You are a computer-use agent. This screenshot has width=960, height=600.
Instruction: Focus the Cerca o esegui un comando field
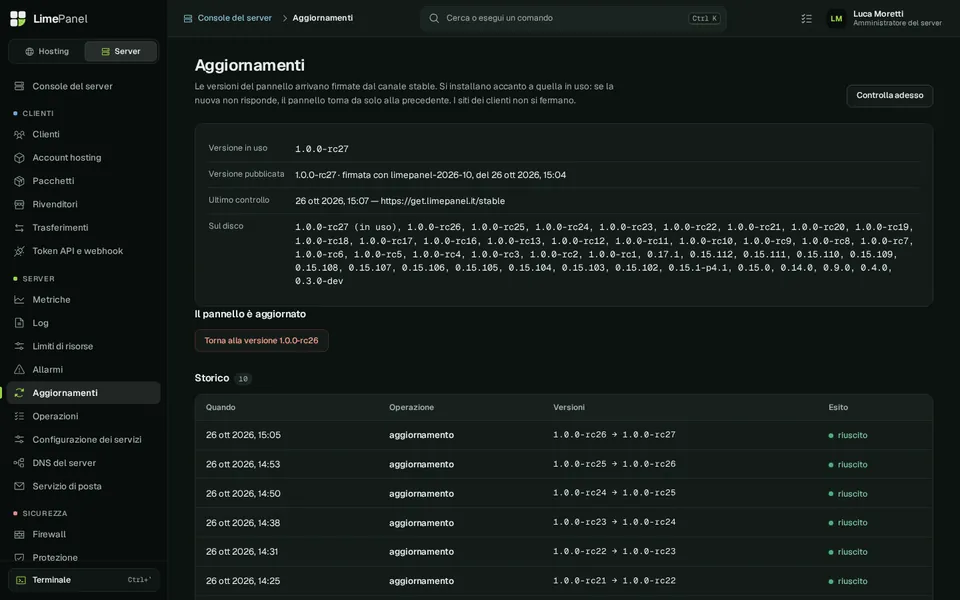pos(573,18)
